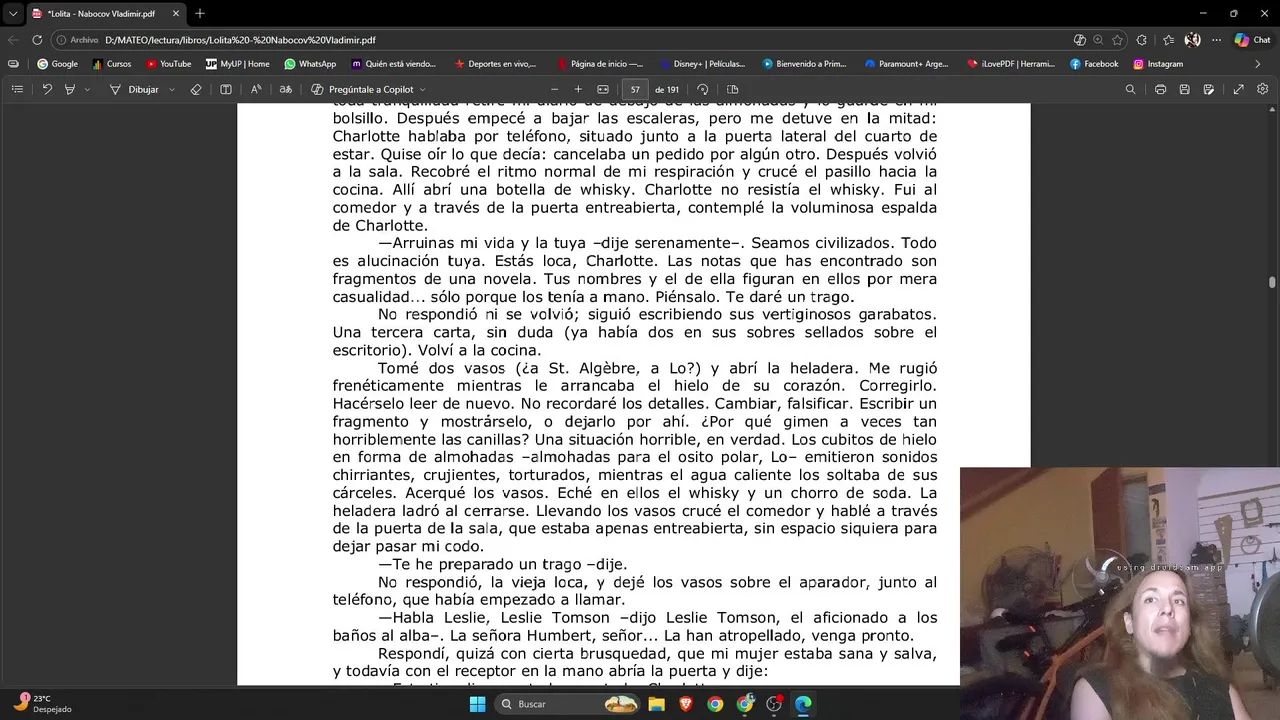Open weather widget showing 23°C
Viewport: 1280px width, 720px height.
coord(42,704)
